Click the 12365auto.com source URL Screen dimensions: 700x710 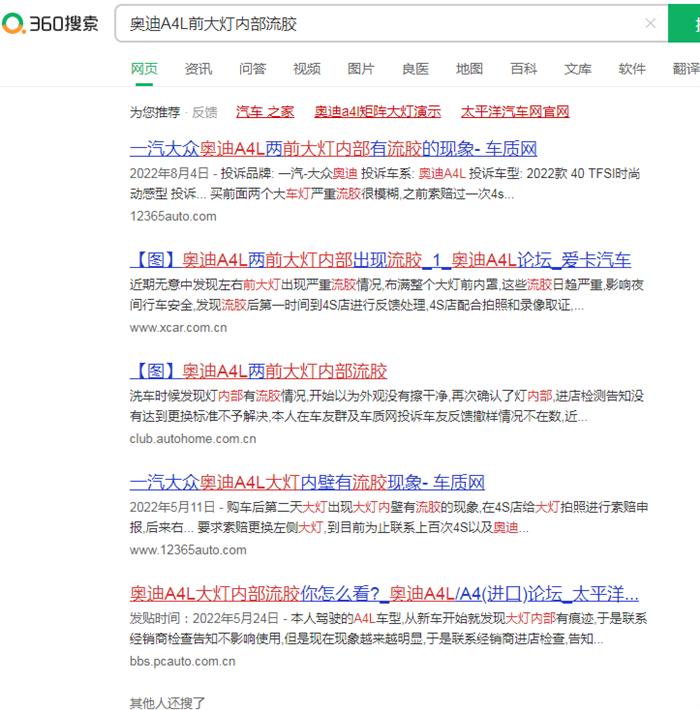(173, 216)
